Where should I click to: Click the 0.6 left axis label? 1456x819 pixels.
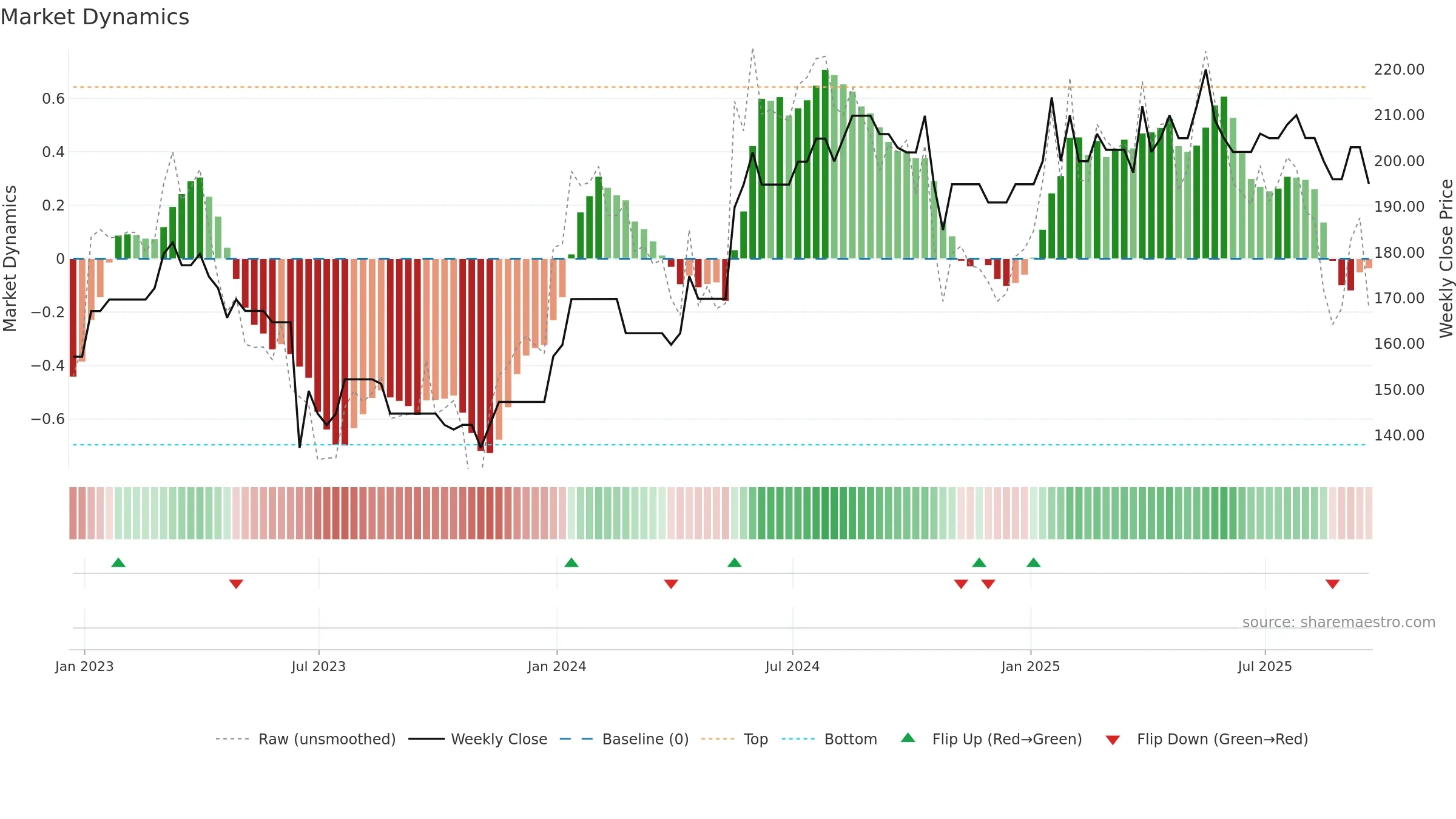click(x=53, y=98)
